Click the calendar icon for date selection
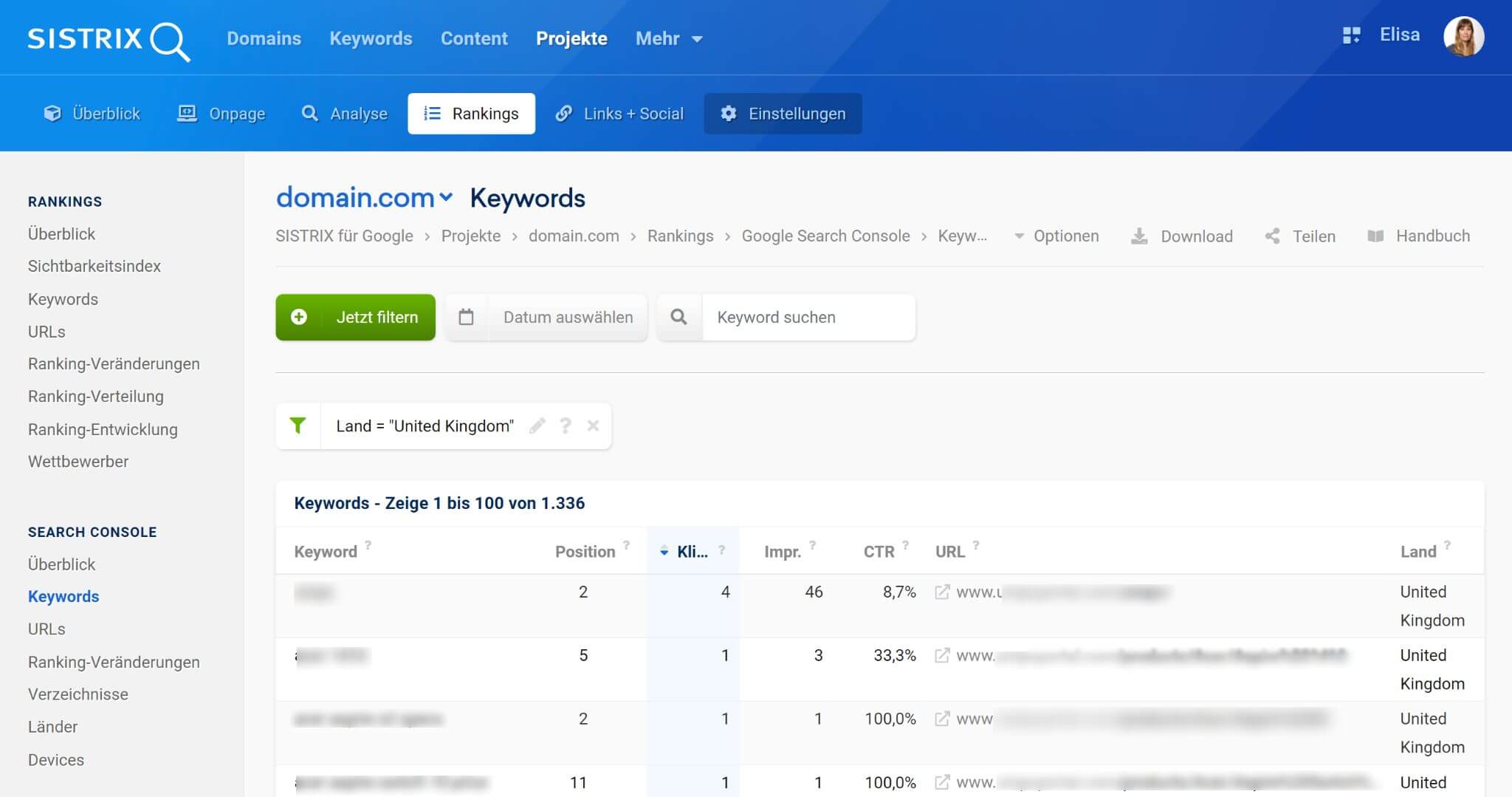The width and height of the screenshot is (1512, 797). pyautogui.click(x=466, y=318)
